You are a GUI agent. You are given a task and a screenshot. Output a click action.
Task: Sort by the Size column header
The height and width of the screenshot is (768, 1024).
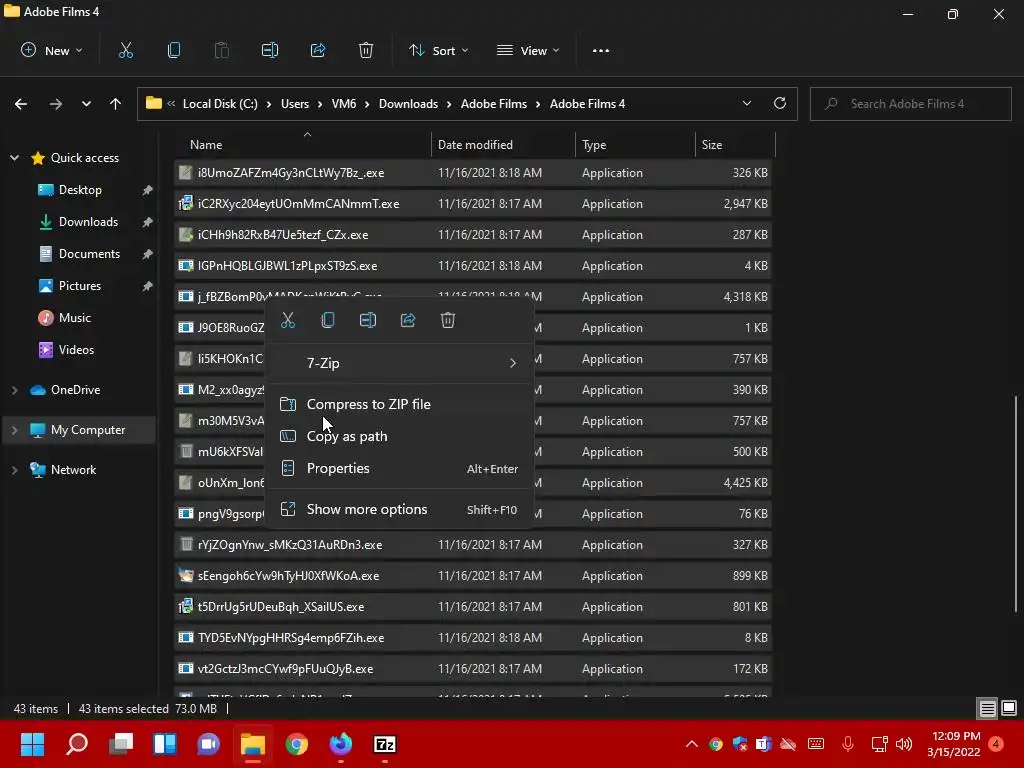(x=735, y=145)
